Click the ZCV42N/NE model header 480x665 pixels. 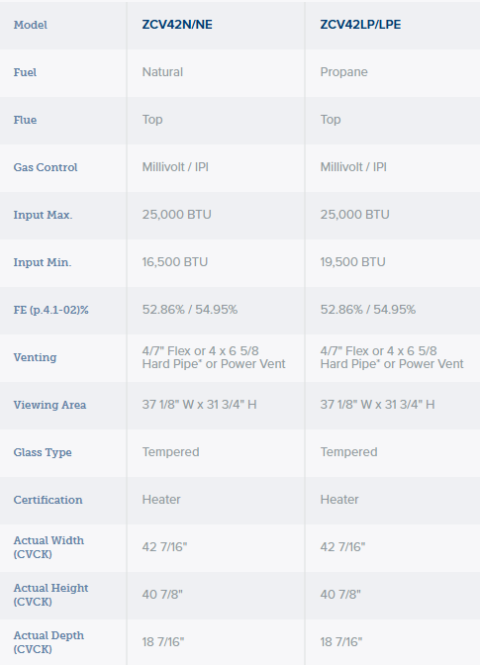pos(177,25)
